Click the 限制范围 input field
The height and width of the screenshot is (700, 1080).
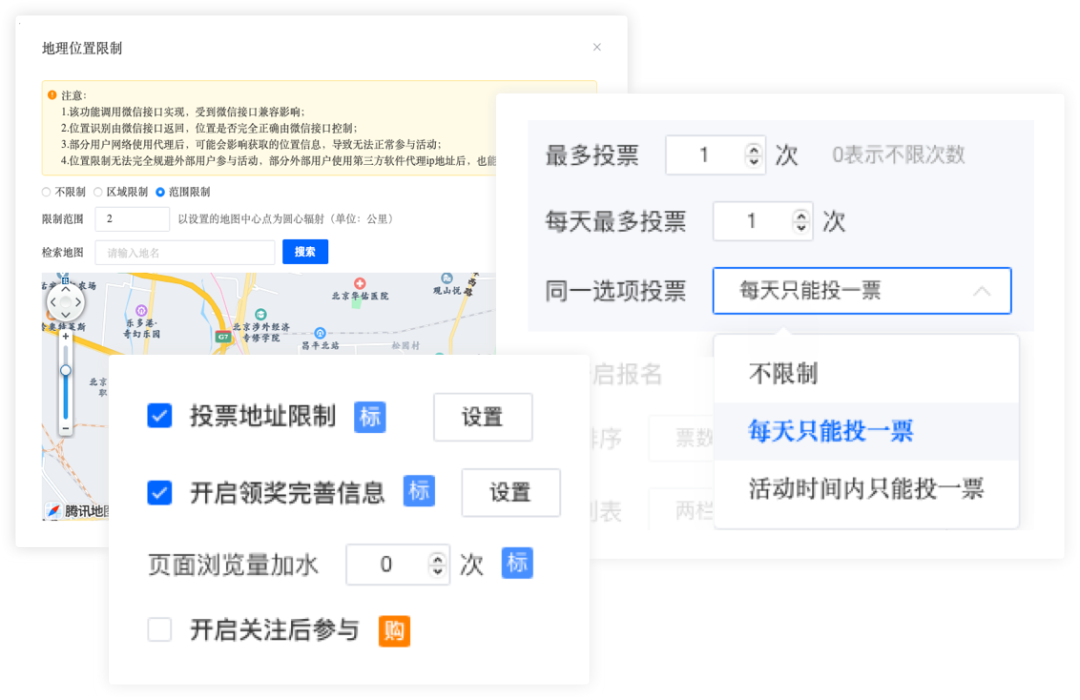tap(132, 219)
